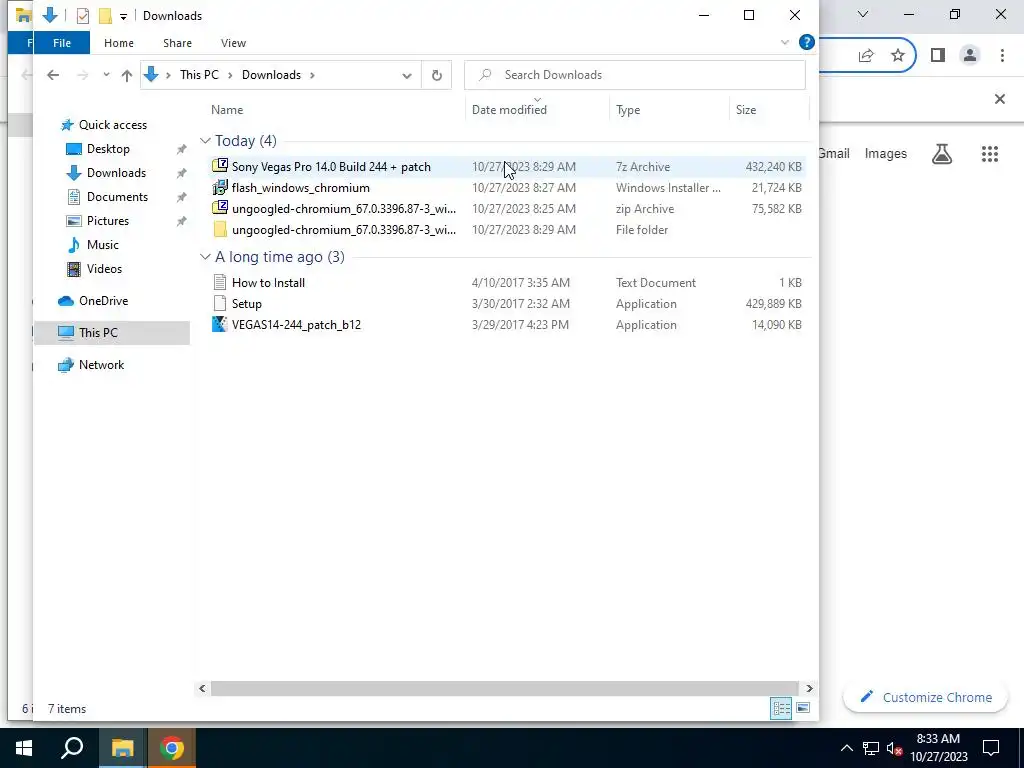Select flash_windows_chromium installer icon
Viewport: 1024px width, 768px height.
(x=220, y=187)
